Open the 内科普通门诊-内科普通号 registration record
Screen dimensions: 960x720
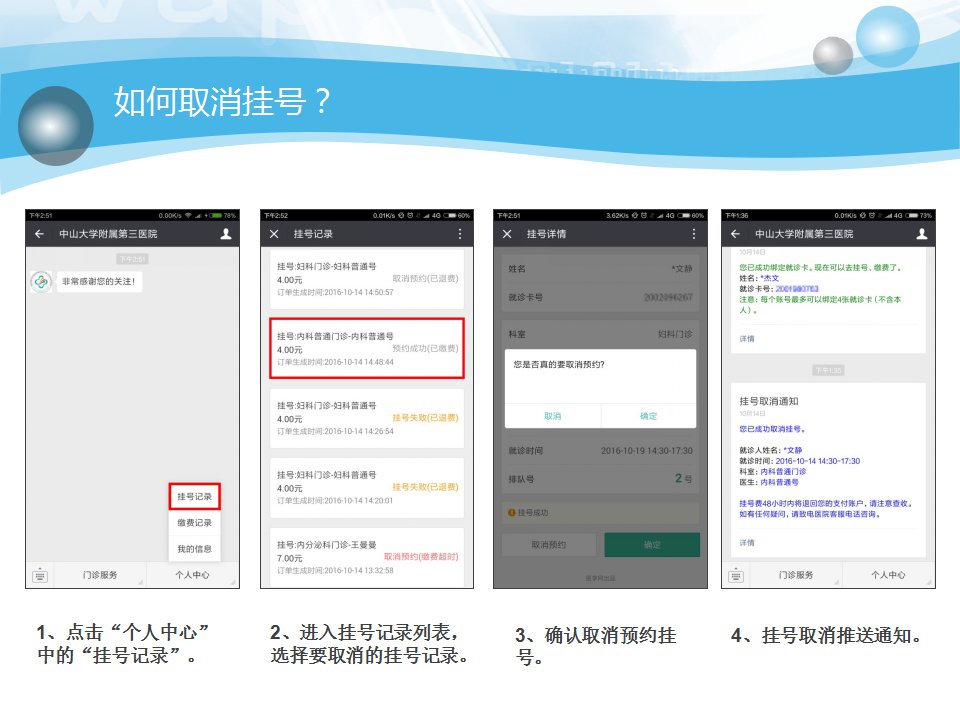click(x=367, y=348)
